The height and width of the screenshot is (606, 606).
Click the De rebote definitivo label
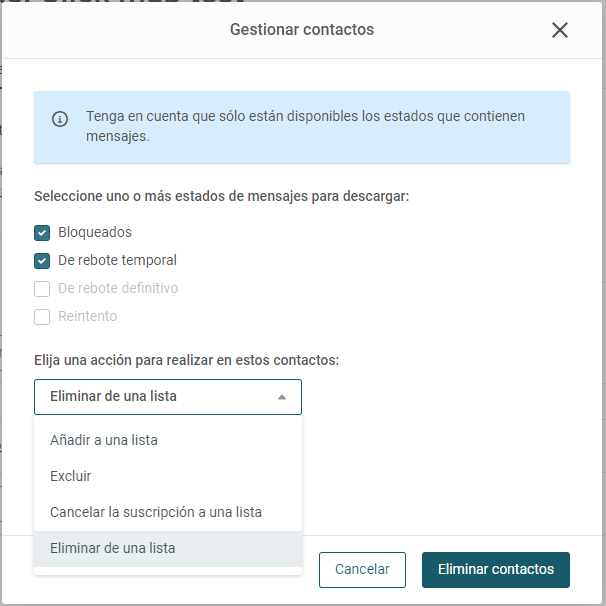coord(118,288)
